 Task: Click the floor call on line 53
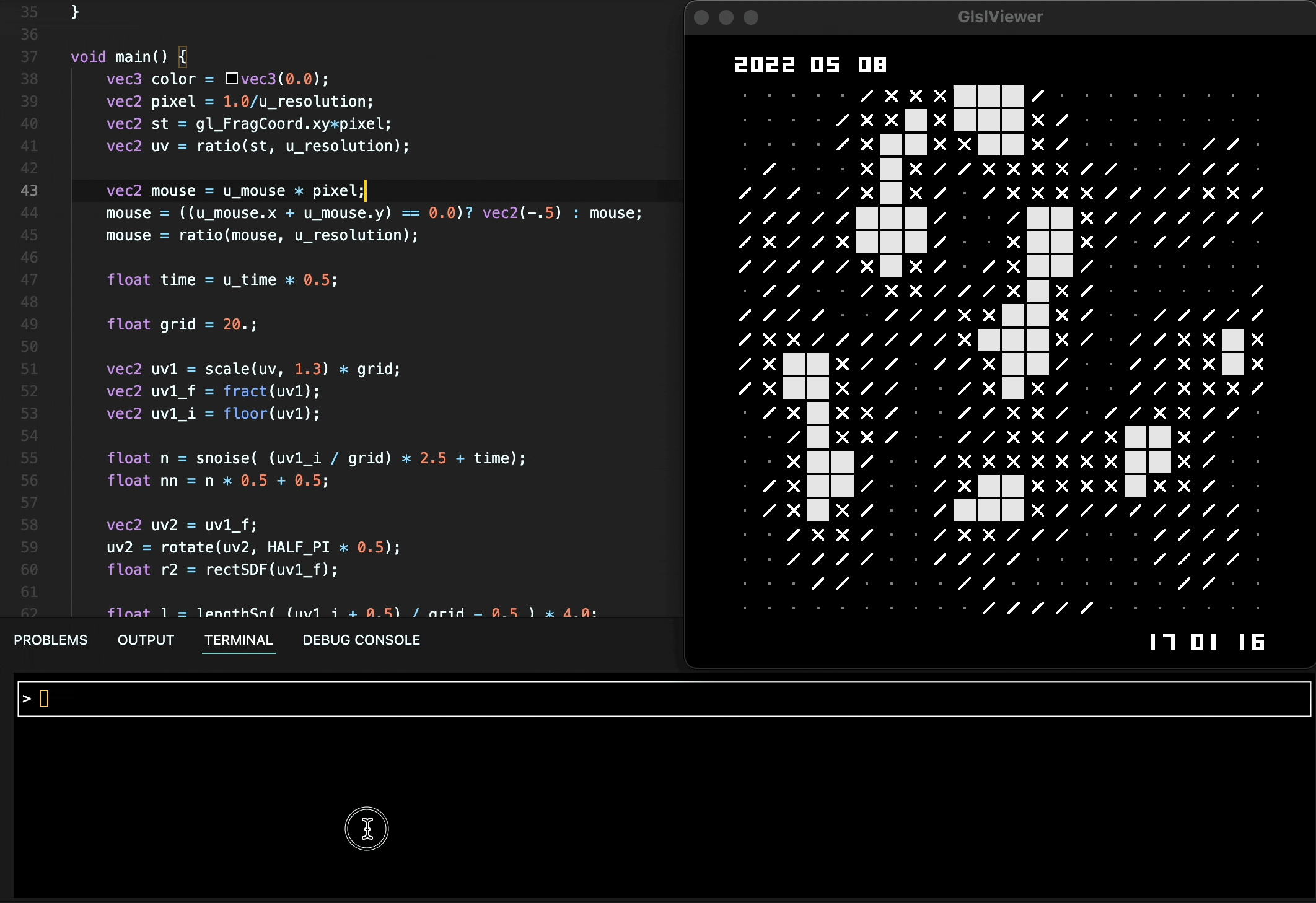[x=245, y=414]
